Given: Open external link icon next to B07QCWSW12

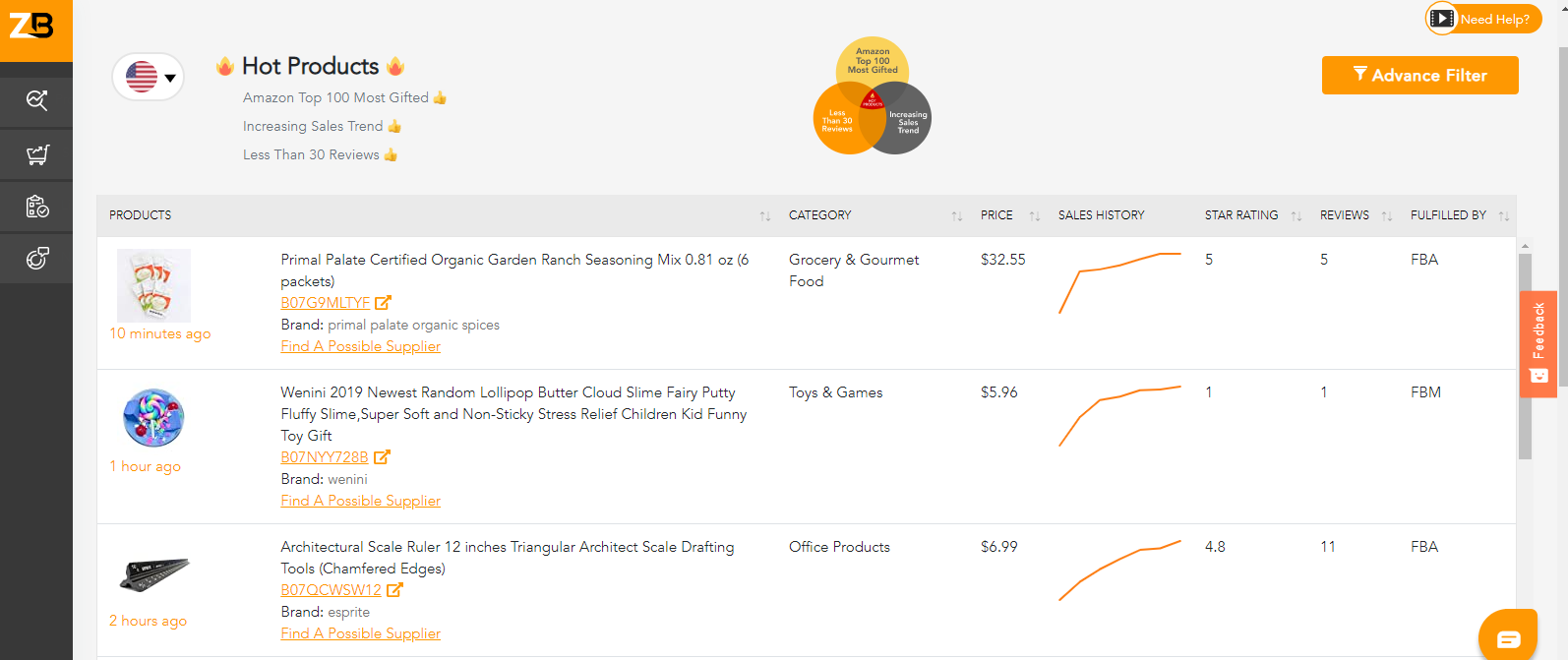Looking at the screenshot, I should pos(394,590).
